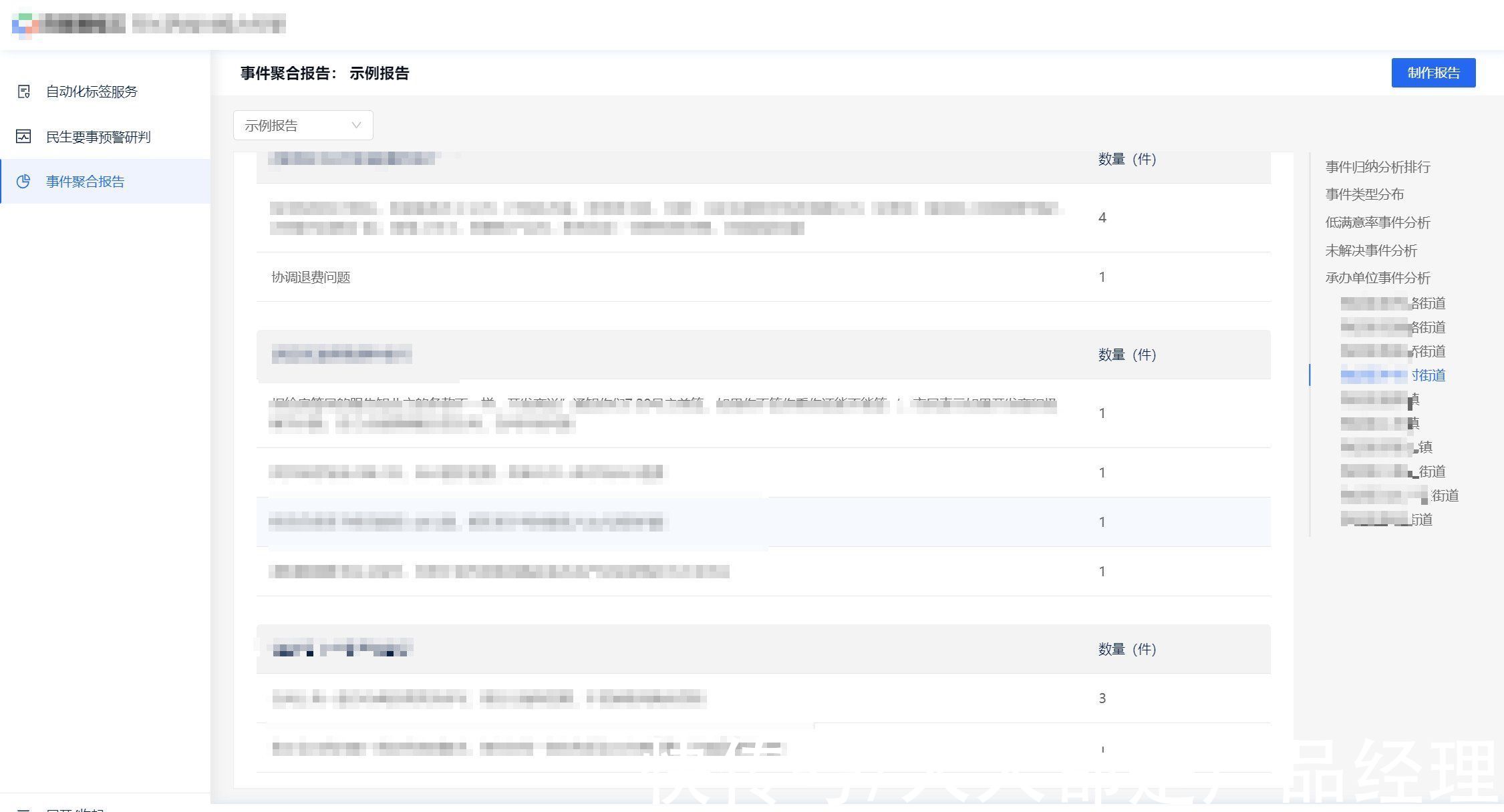Image resolution: width=1504 pixels, height=812 pixels.
Task: Click quantity 1 beside 协调退费问题
Action: 1102,277
